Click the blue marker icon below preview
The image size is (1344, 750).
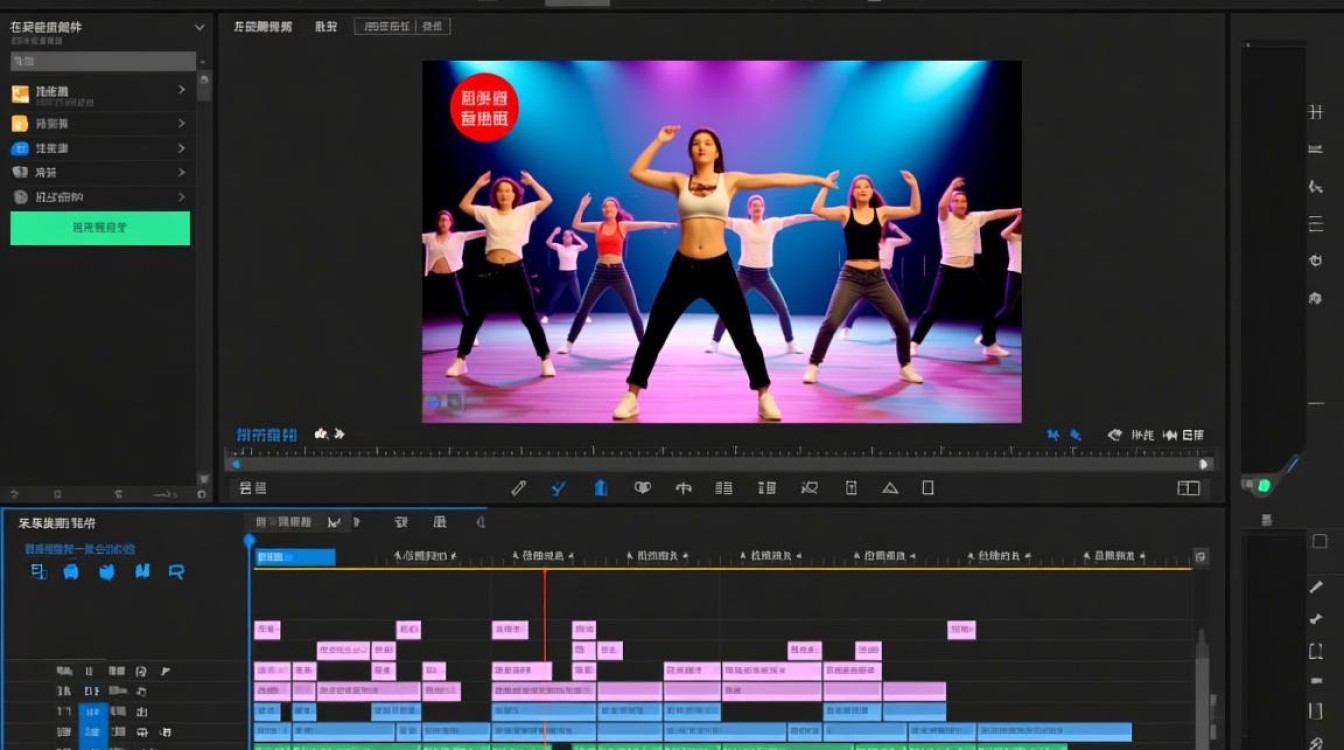tap(601, 488)
